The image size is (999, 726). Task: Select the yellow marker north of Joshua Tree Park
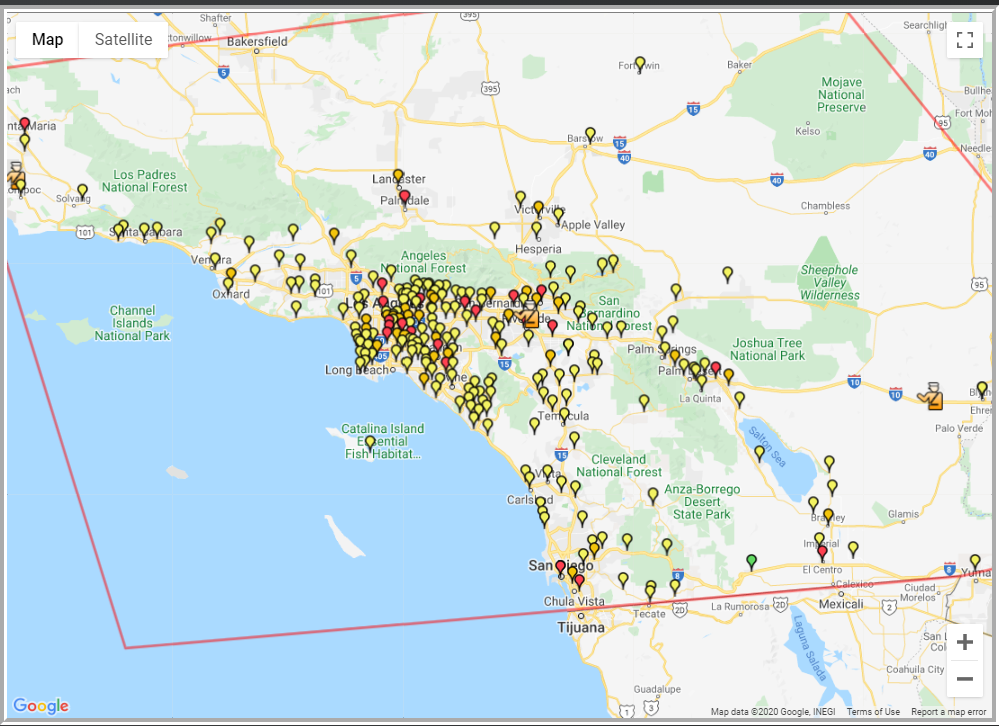click(x=728, y=275)
